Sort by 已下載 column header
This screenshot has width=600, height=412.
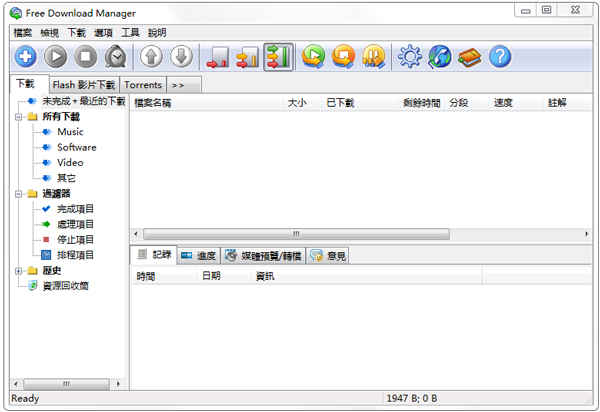tap(360, 103)
